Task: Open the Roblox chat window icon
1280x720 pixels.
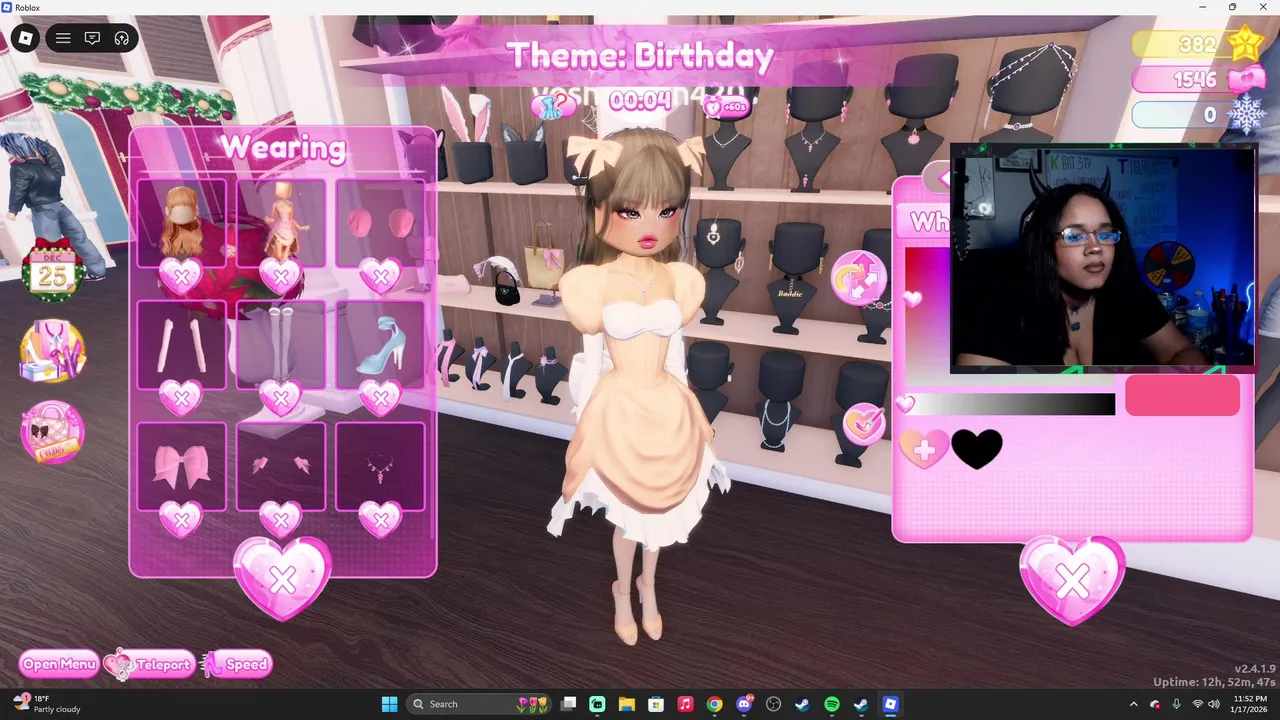Action: tap(92, 38)
